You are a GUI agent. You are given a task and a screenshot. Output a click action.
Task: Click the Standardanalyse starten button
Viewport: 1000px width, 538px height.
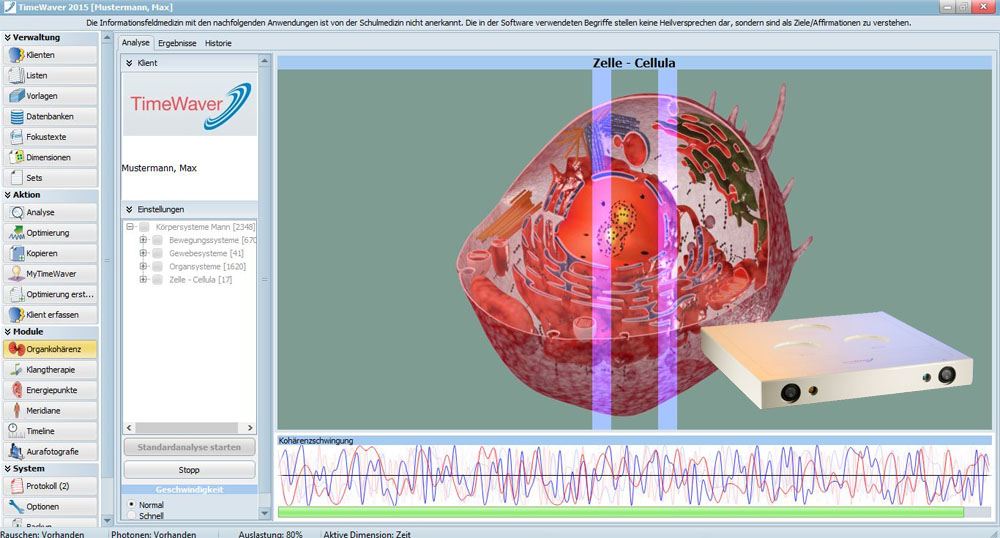189,447
